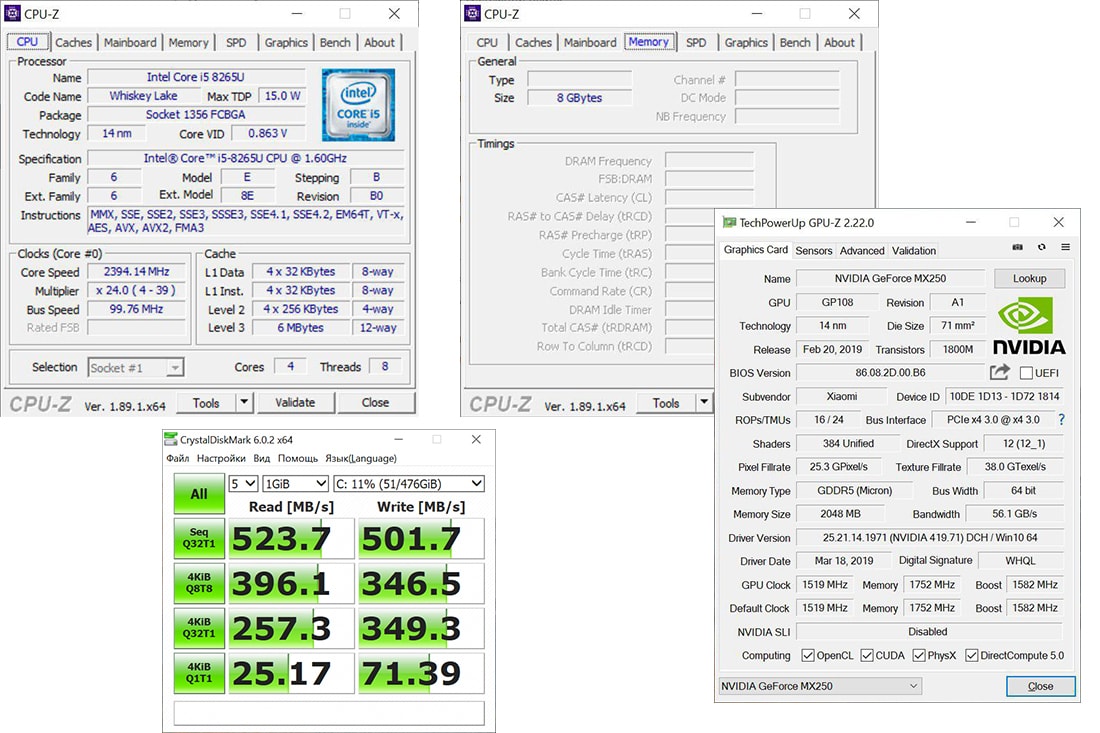Click the processor Name field Intel Core i5 8265U
This screenshot has width=1100, height=733.
tap(196, 77)
